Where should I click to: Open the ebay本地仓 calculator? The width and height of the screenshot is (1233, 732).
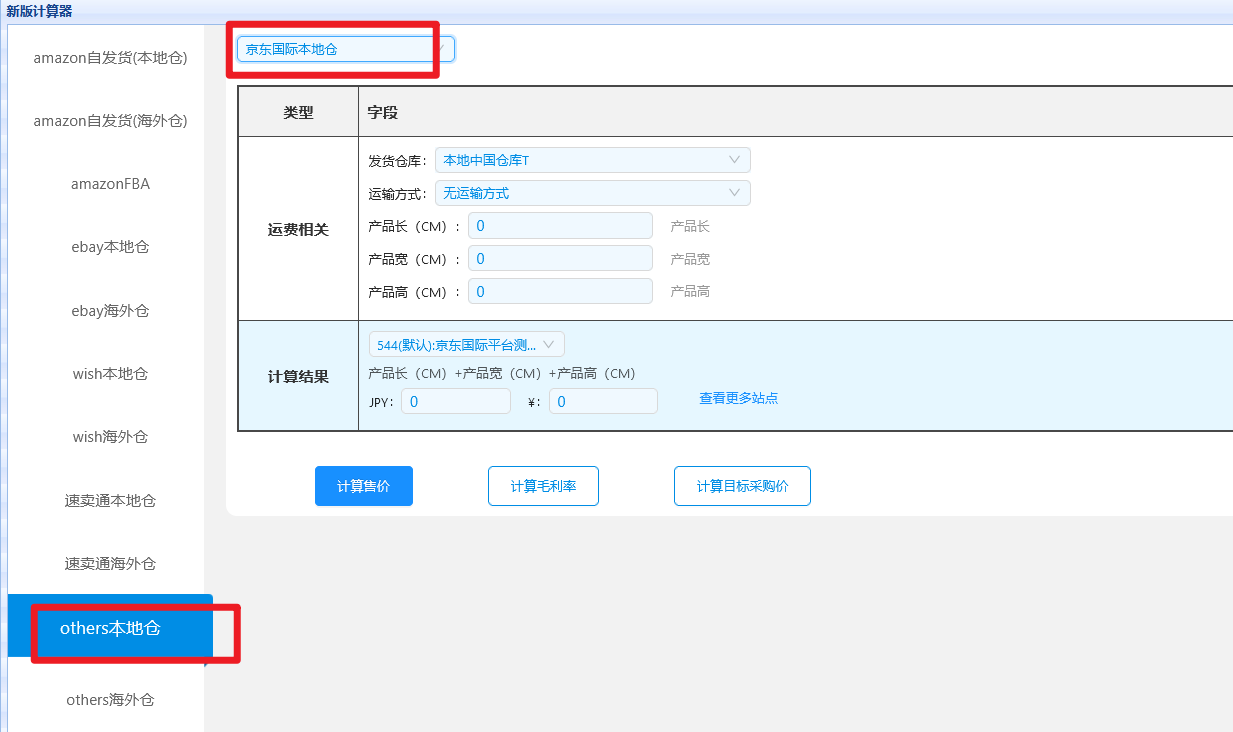[x=110, y=247]
